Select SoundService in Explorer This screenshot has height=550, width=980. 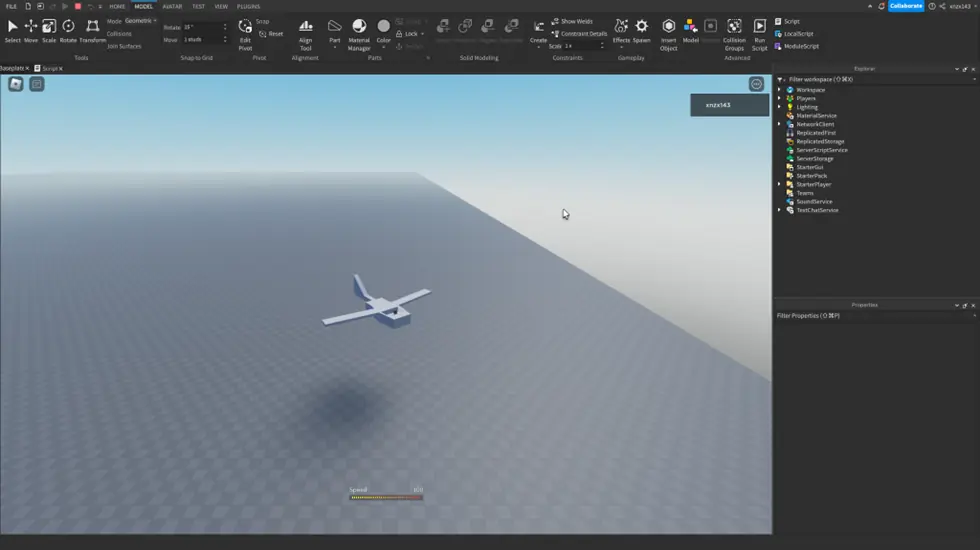pyautogui.click(x=814, y=202)
